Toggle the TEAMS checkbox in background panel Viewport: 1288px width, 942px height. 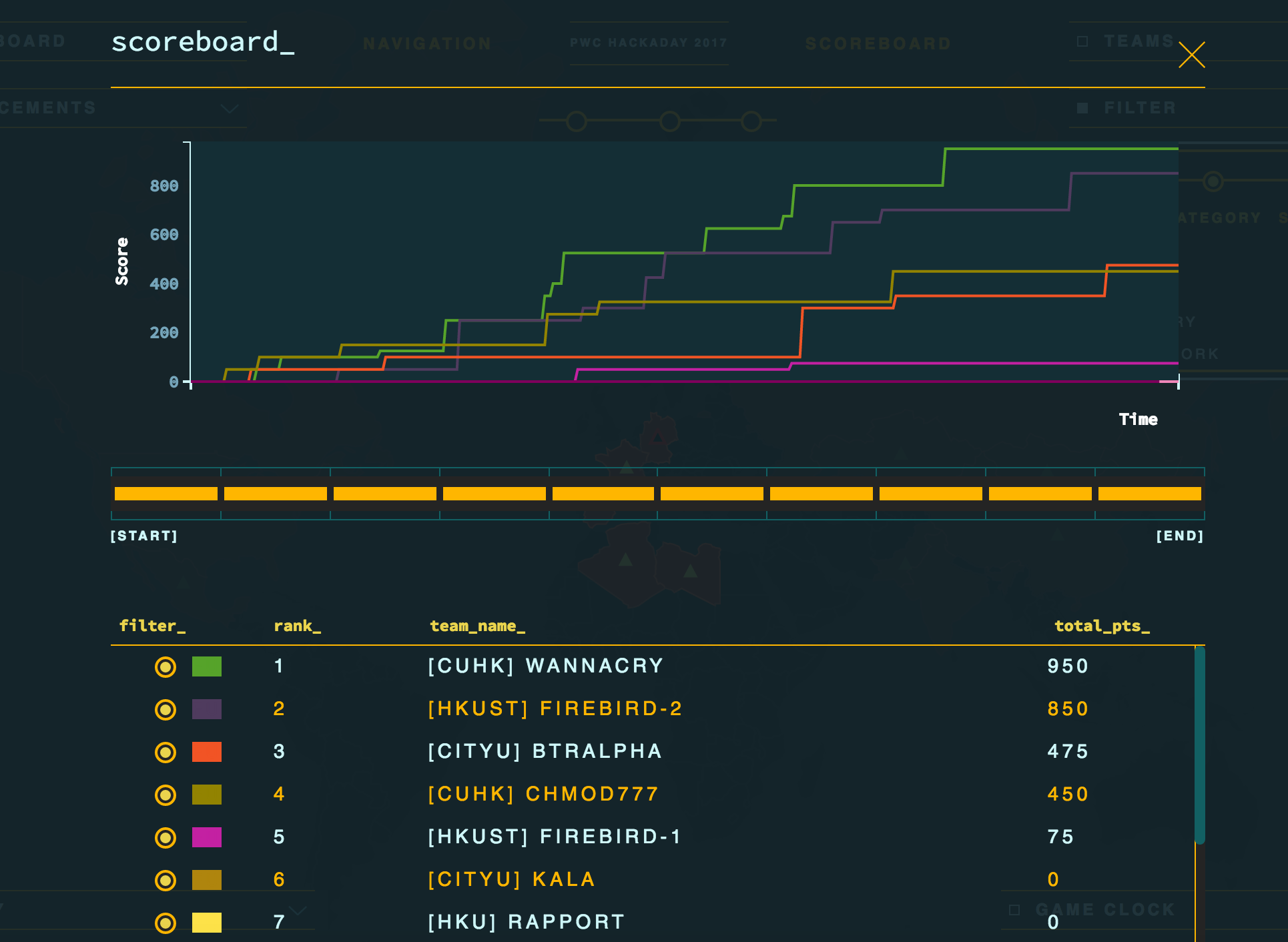pyautogui.click(x=1082, y=41)
